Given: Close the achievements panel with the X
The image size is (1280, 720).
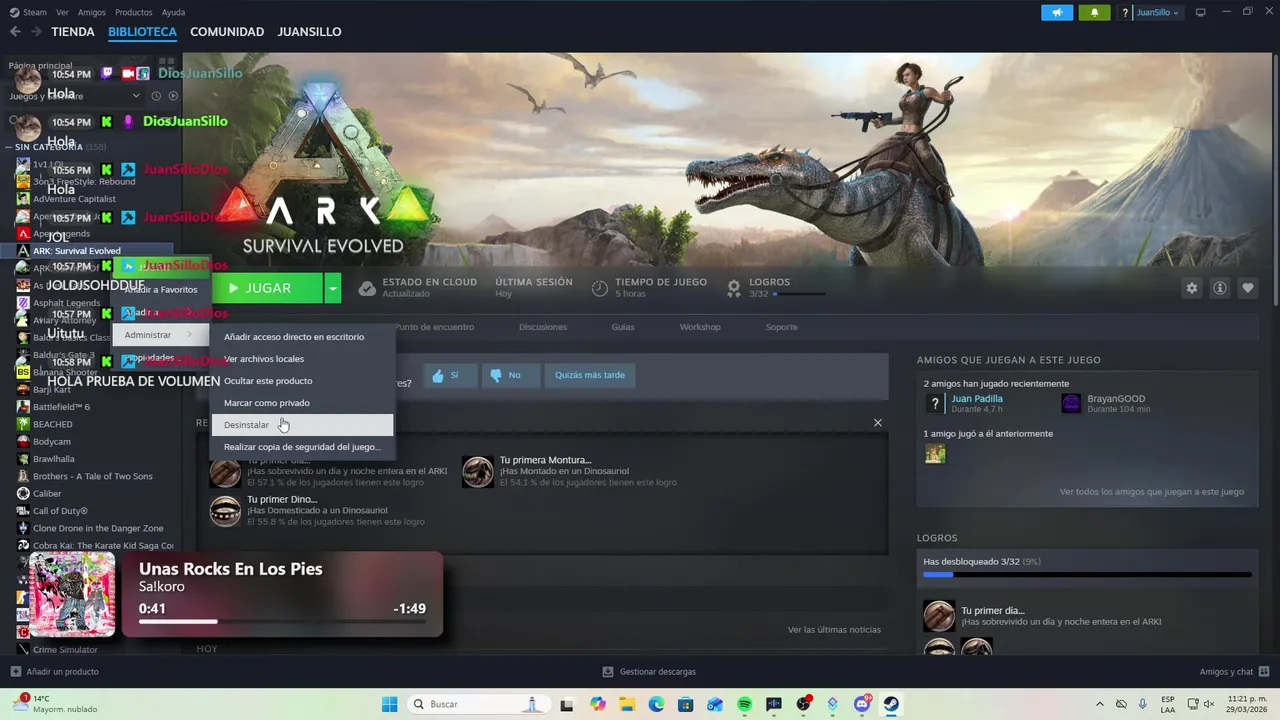Looking at the screenshot, I should click(x=878, y=423).
